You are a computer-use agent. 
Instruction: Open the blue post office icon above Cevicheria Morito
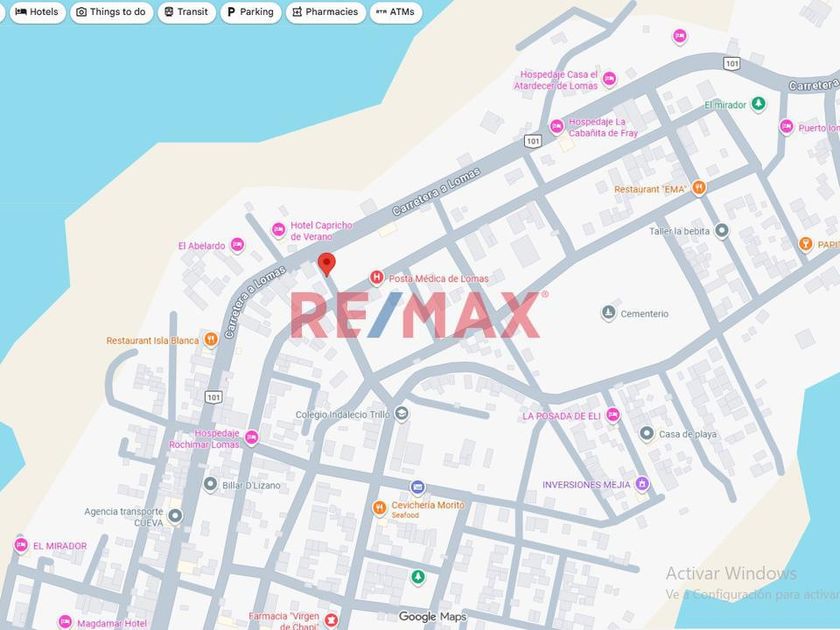pos(418,488)
